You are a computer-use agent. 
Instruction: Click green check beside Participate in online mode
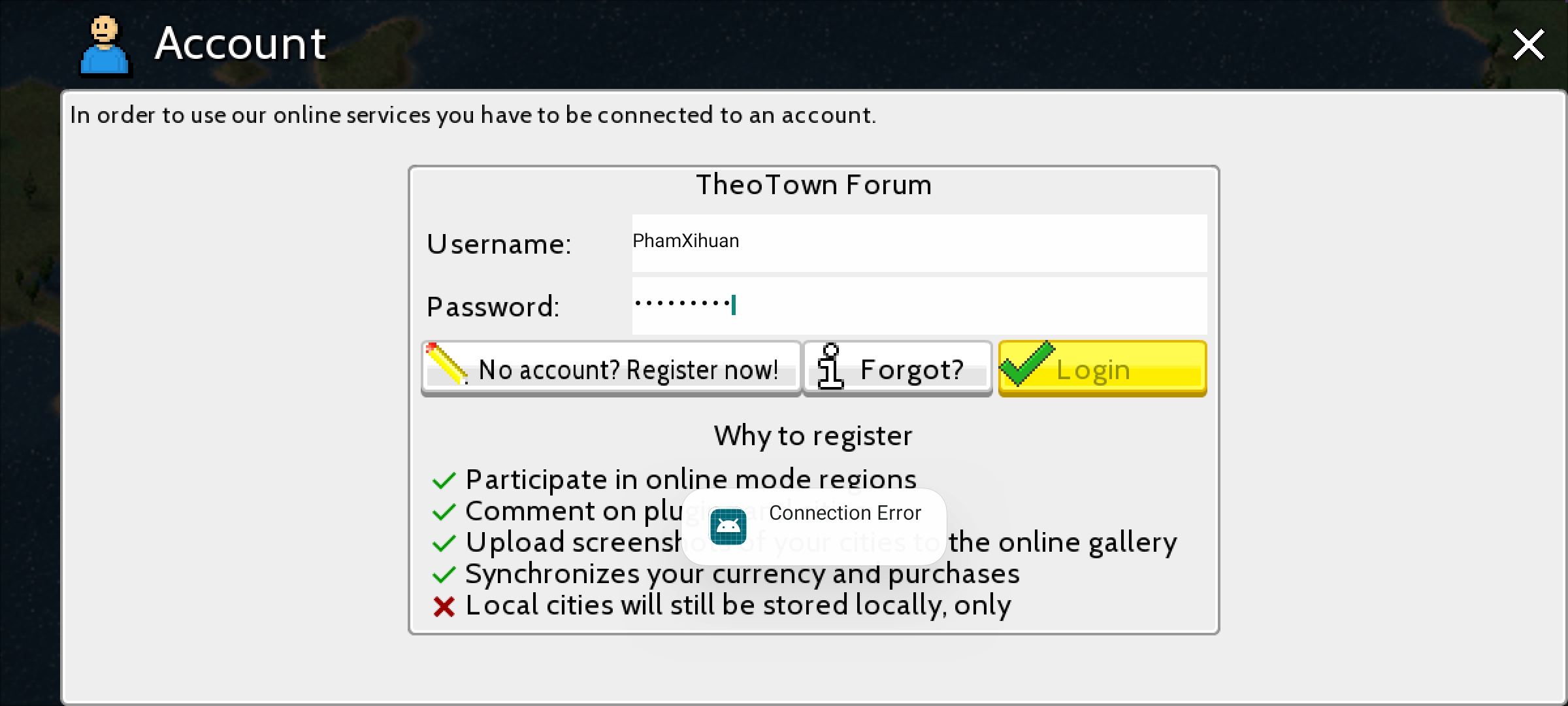pyautogui.click(x=444, y=480)
